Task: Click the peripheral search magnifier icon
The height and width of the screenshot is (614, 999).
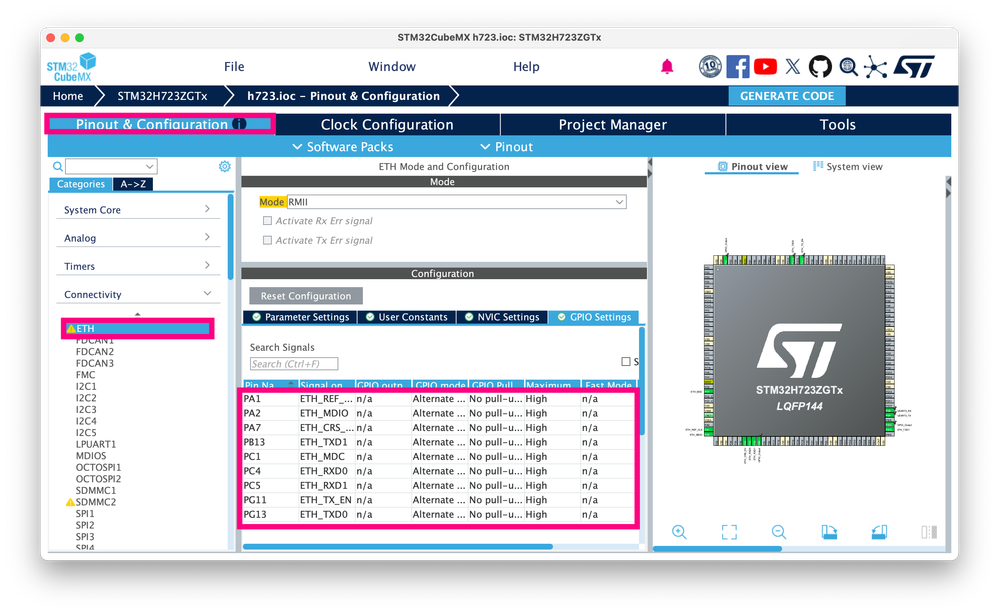Action: [58, 167]
